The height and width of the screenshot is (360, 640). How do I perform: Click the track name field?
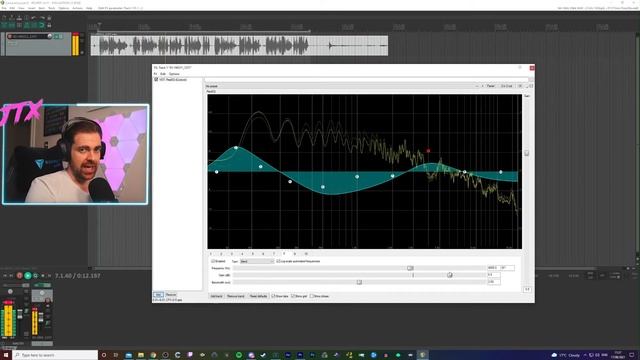tap(29, 36)
